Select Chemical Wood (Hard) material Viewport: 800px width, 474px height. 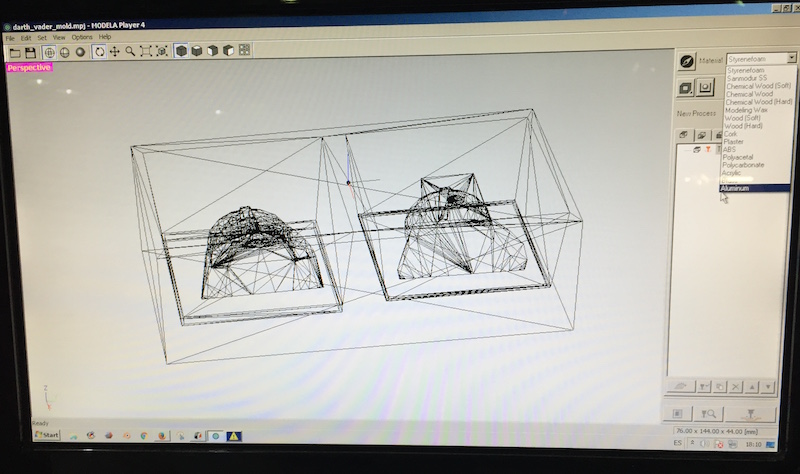point(759,102)
